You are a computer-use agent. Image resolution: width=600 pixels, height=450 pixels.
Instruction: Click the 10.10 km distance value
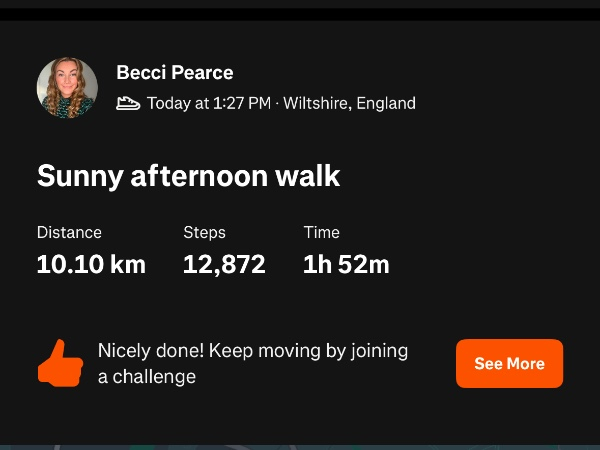pos(91,264)
